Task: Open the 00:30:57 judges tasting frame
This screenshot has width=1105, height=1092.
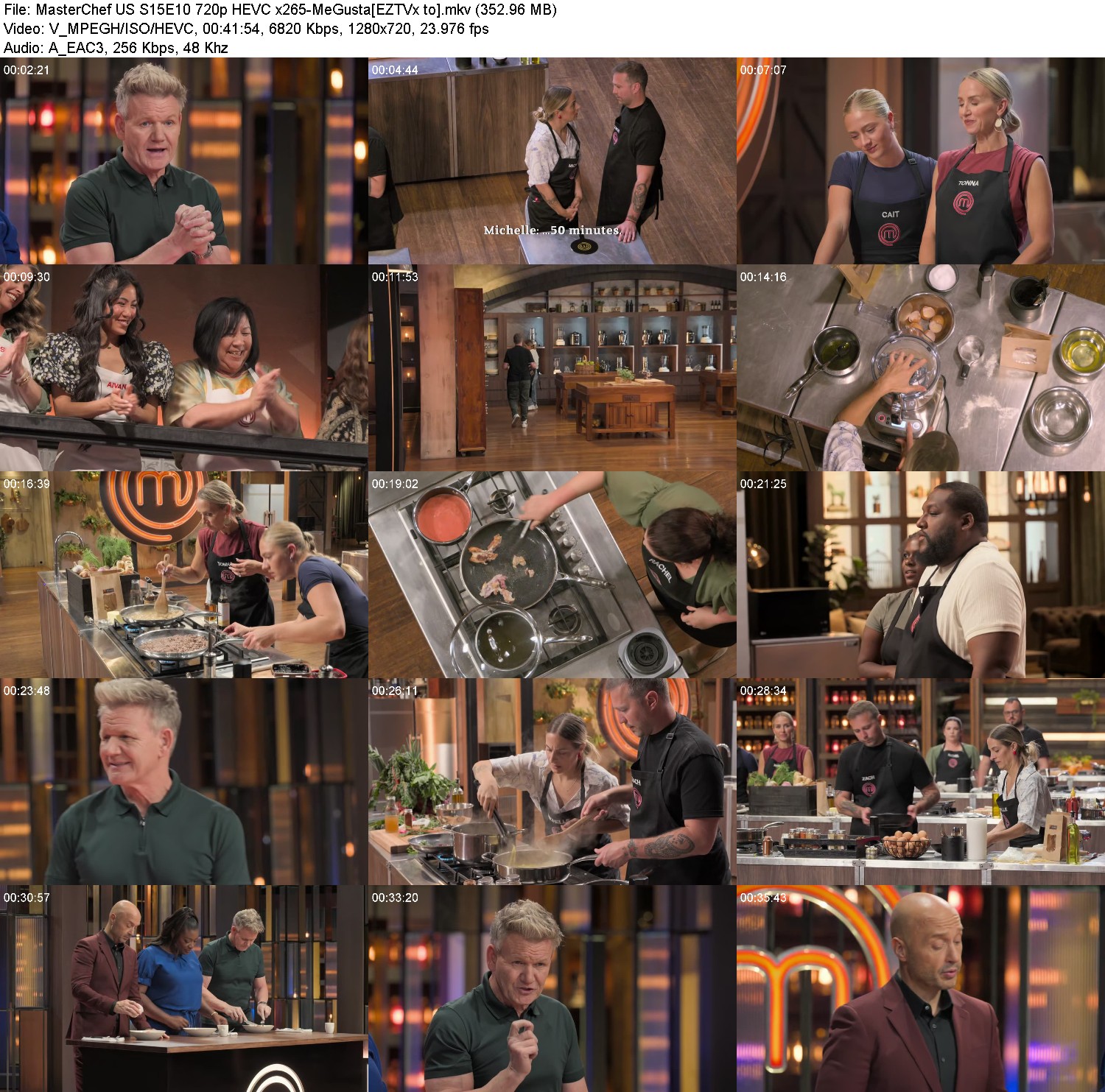Action: click(183, 989)
